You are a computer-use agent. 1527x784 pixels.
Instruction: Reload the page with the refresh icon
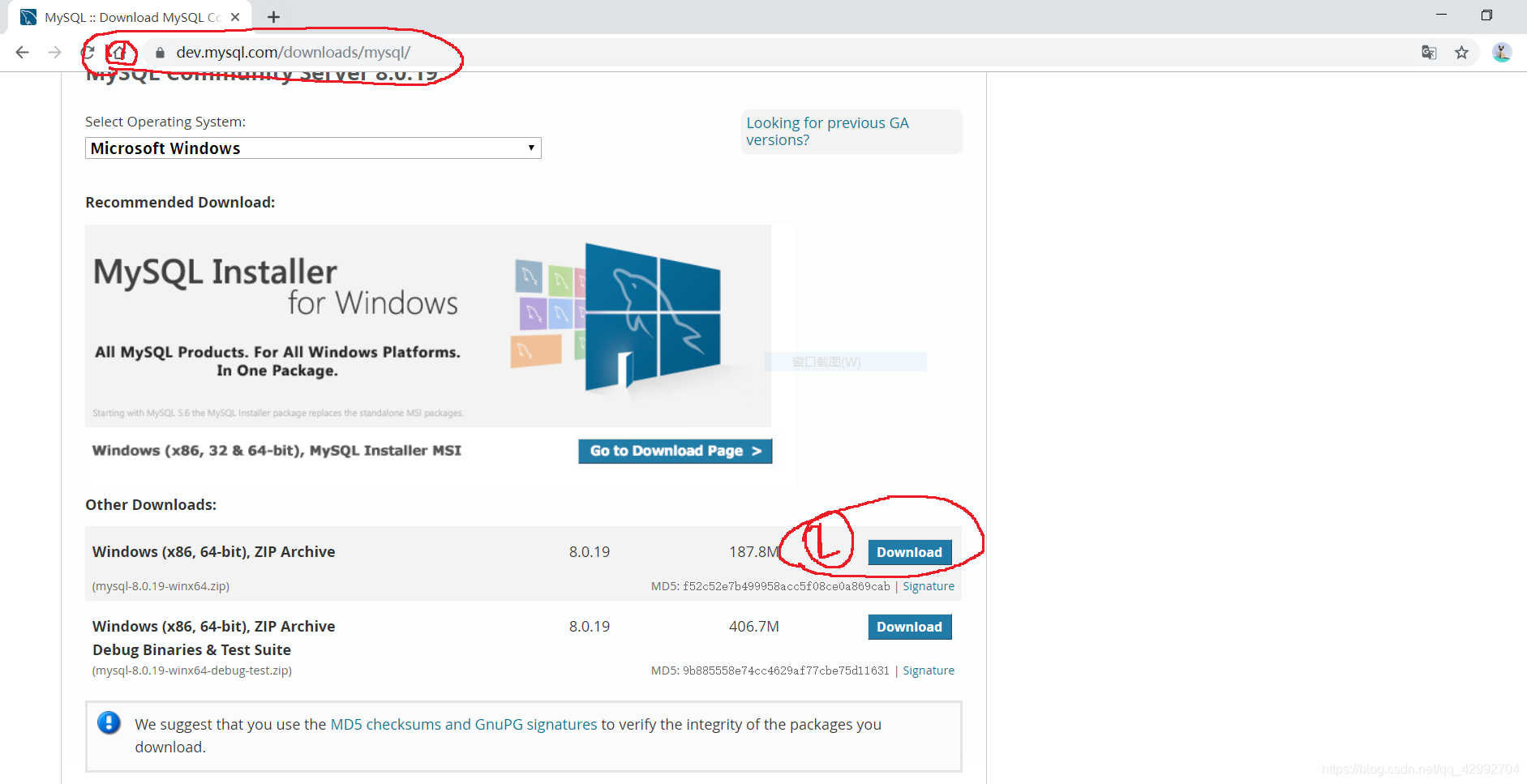tap(88, 53)
